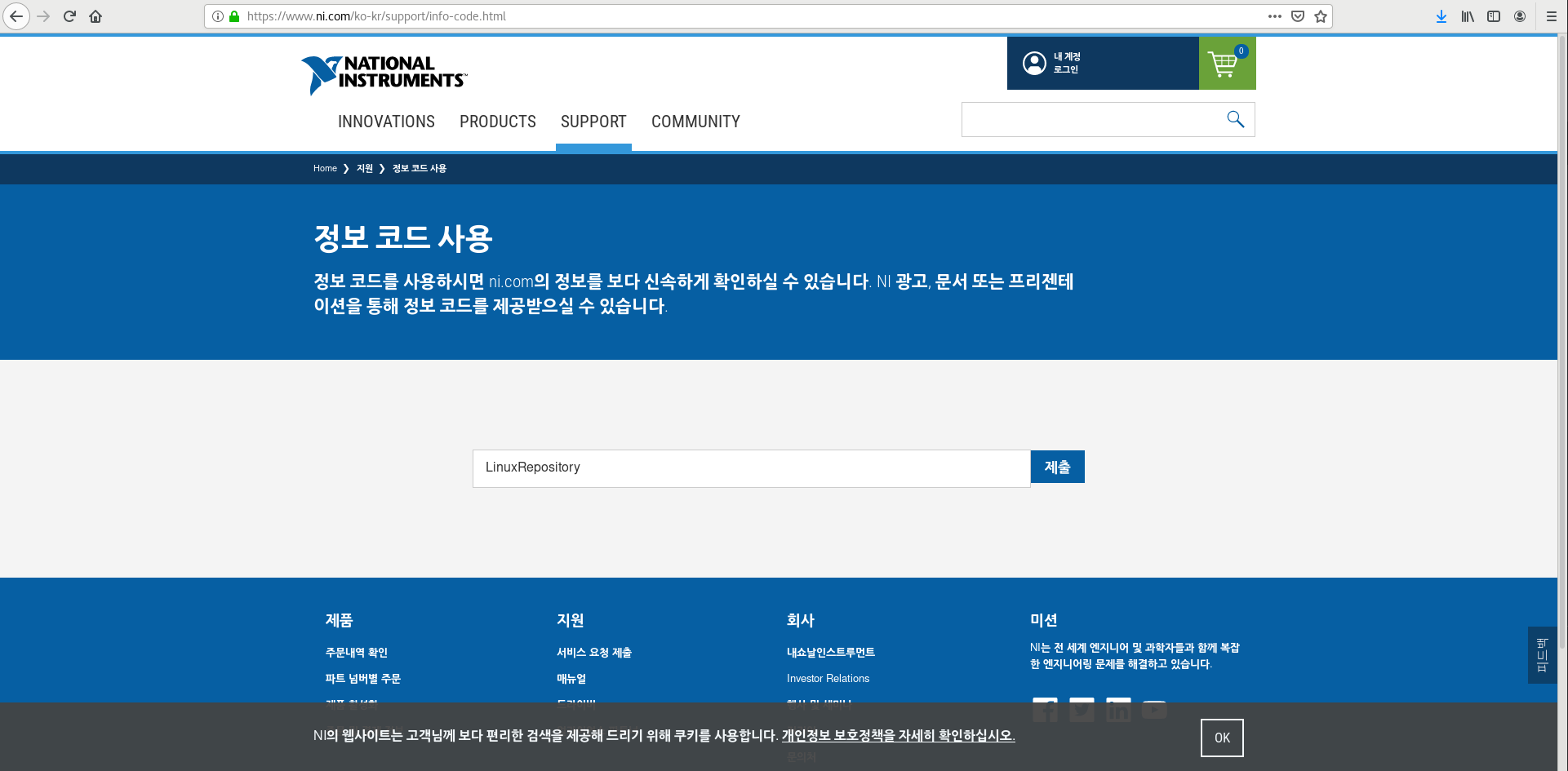The height and width of the screenshot is (771, 1568).
Task: Go to the browser home page
Action: (x=96, y=16)
